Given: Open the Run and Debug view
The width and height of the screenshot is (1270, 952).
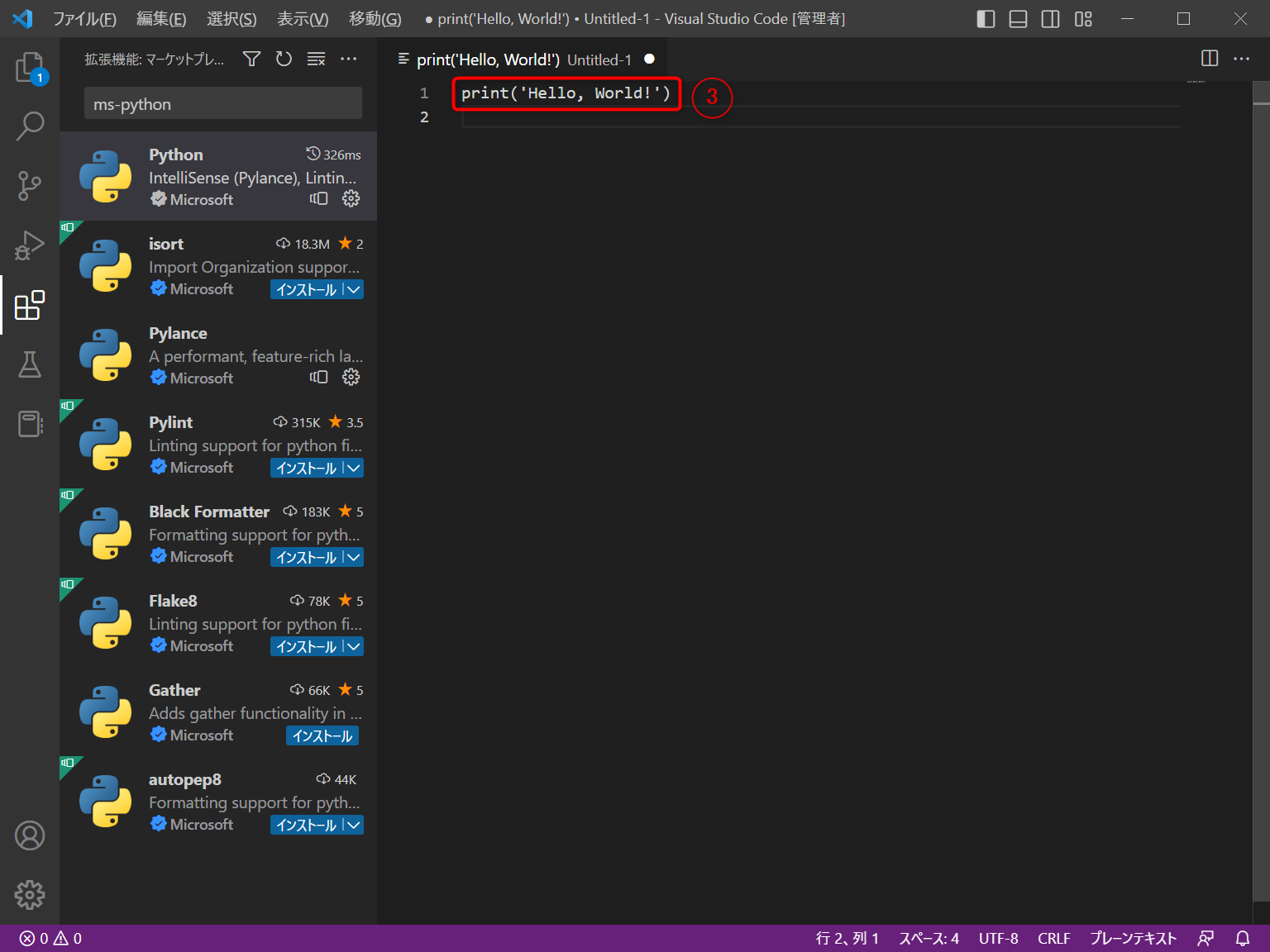Looking at the screenshot, I should tap(31, 245).
